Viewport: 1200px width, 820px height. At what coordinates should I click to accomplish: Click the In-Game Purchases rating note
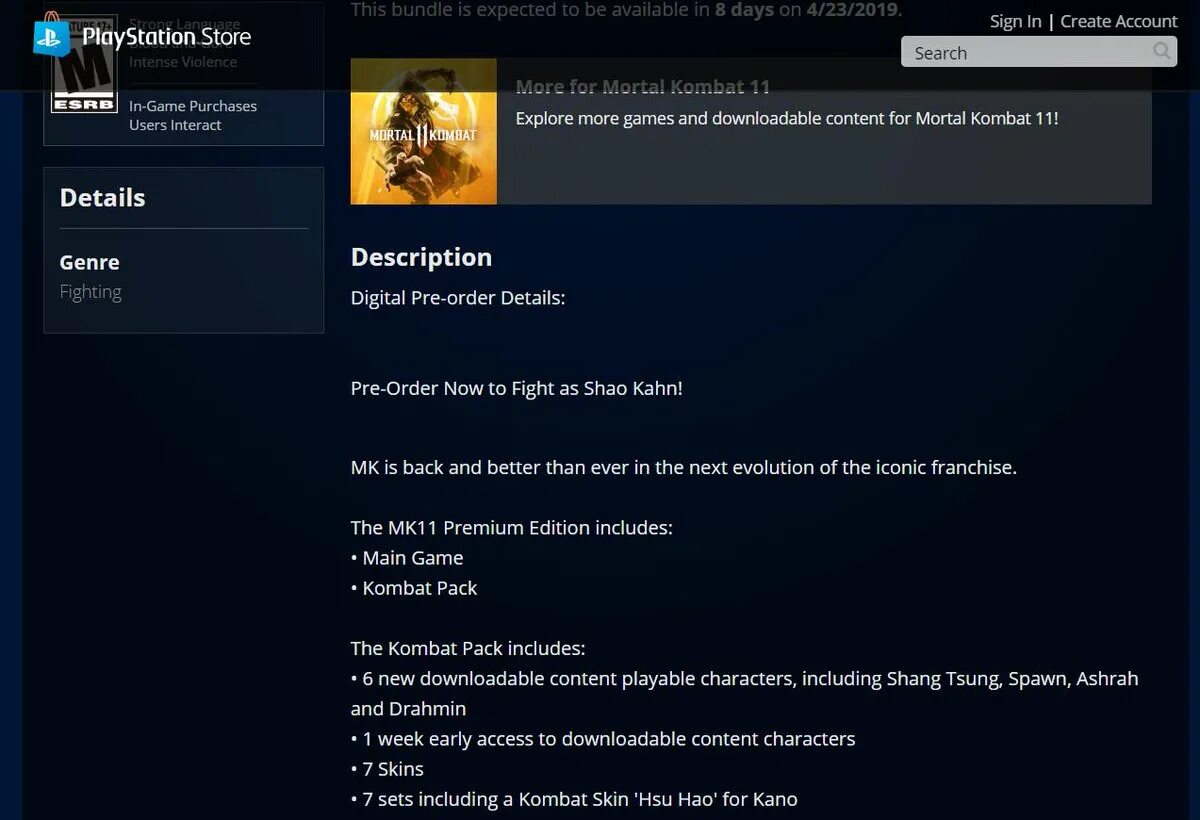click(x=193, y=106)
